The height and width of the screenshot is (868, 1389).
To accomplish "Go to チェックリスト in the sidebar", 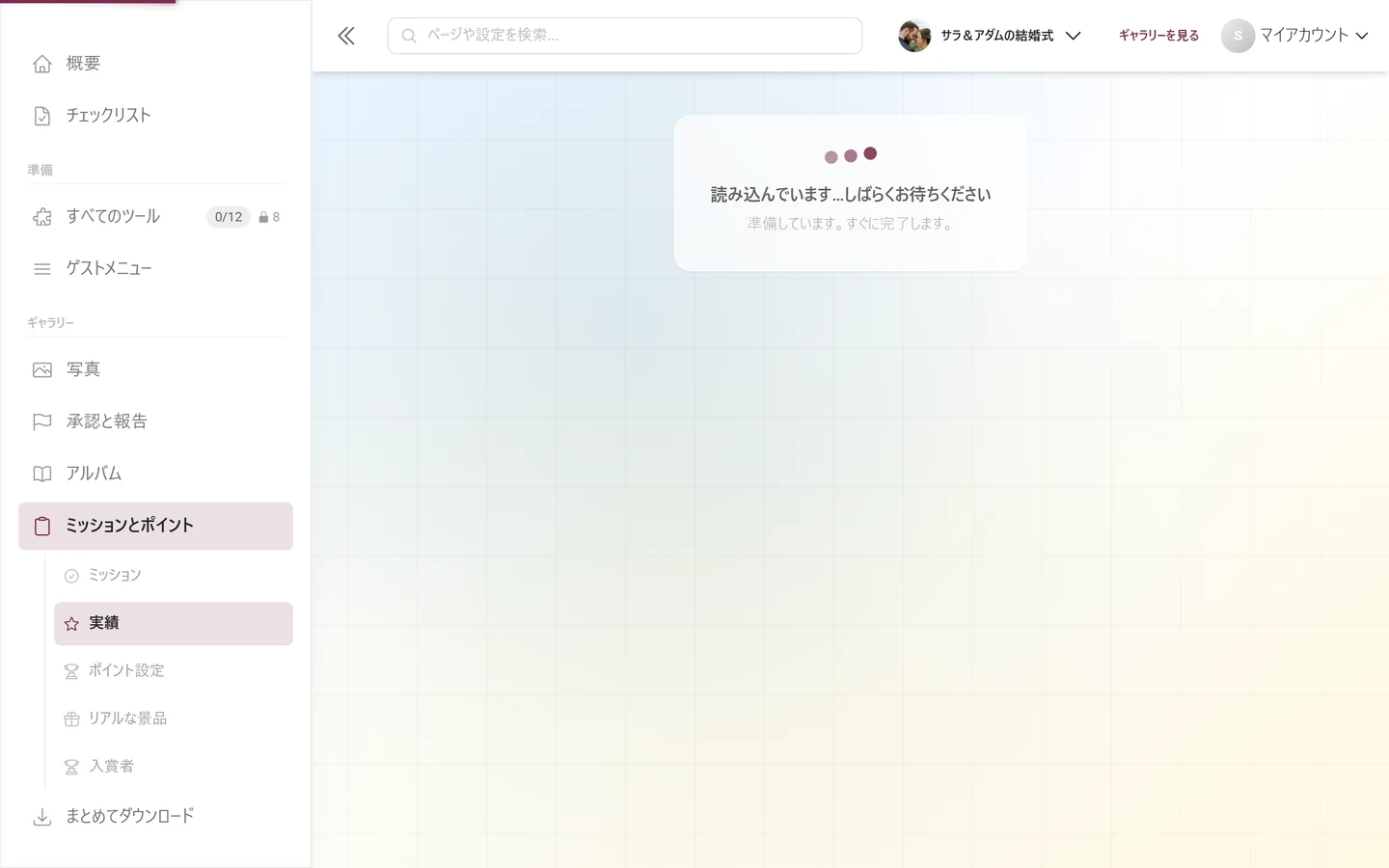I will (155, 116).
